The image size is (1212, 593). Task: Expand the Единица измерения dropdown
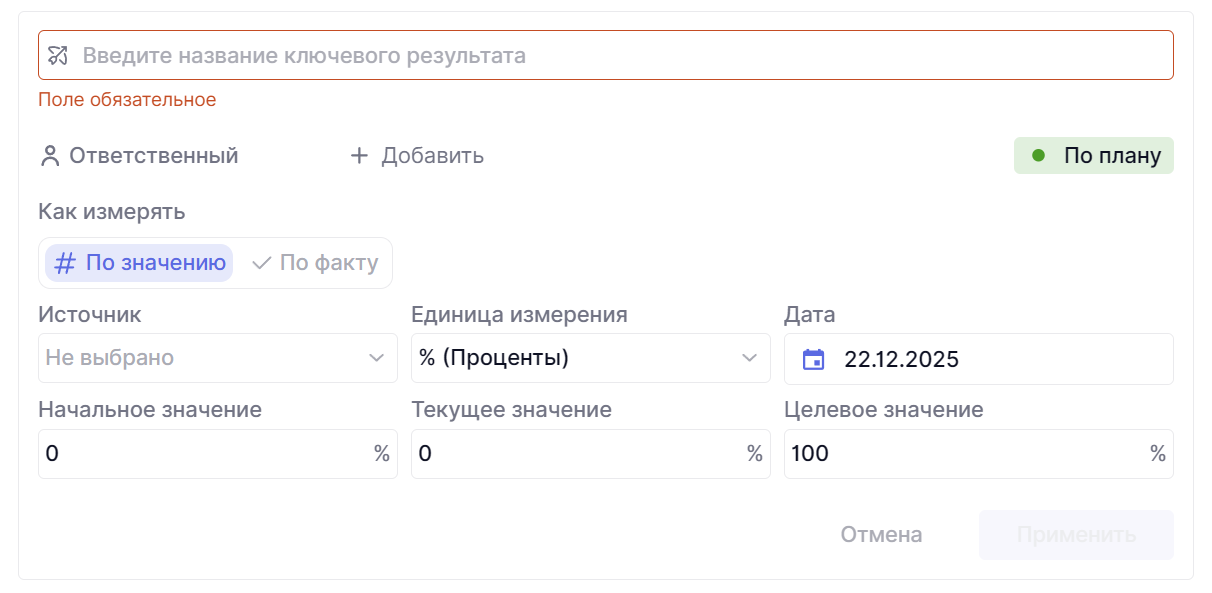click(590, 358)
